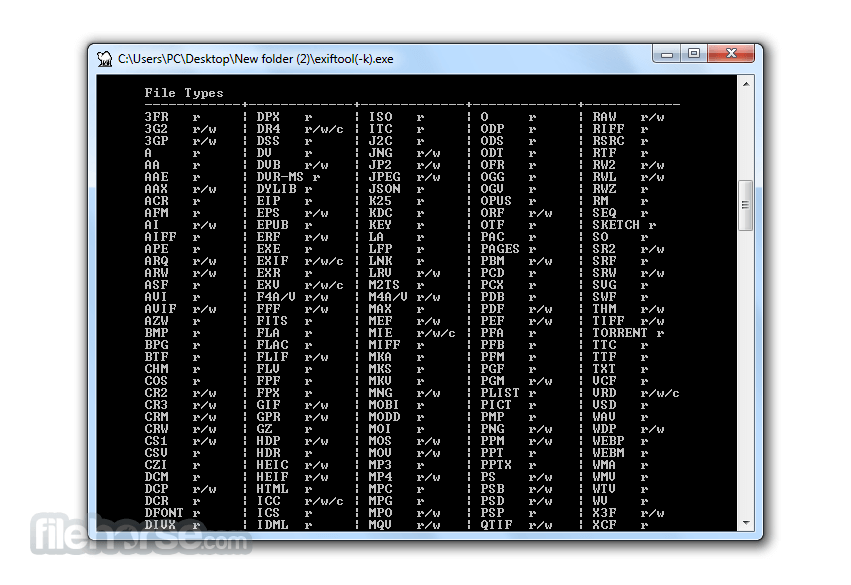
Task: Click the exiftool camel icon in title bar
Action: coord(104,59)
